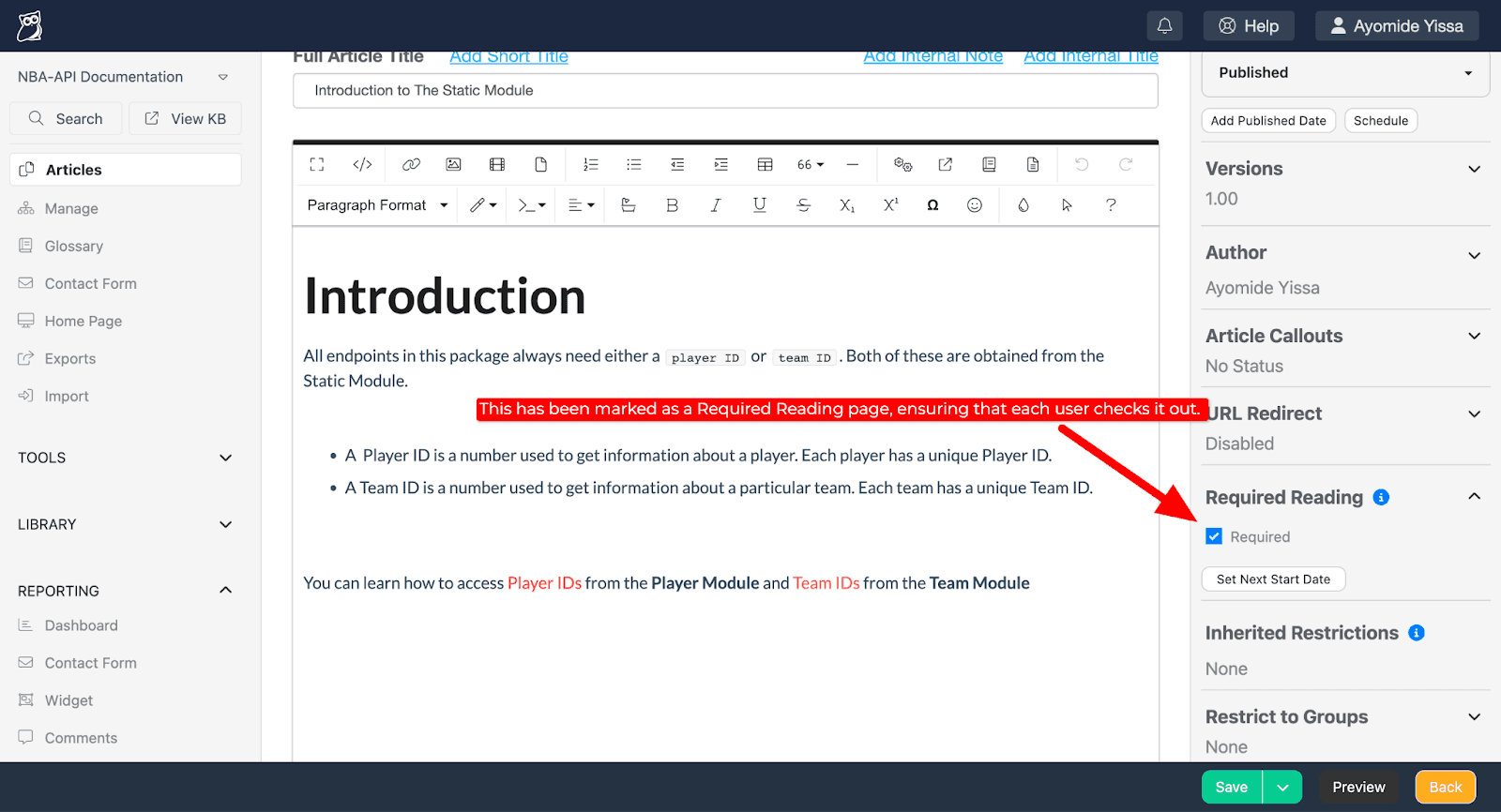Open Glossary in the sidebar
The image size is (1501, 812).
click(x=73, y=246)
